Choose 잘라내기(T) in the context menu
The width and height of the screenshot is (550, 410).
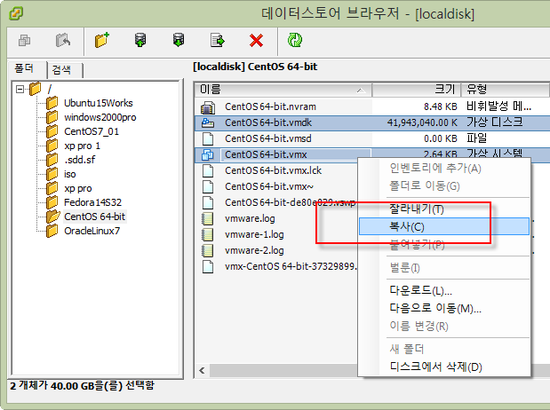[x=444, y=209]
